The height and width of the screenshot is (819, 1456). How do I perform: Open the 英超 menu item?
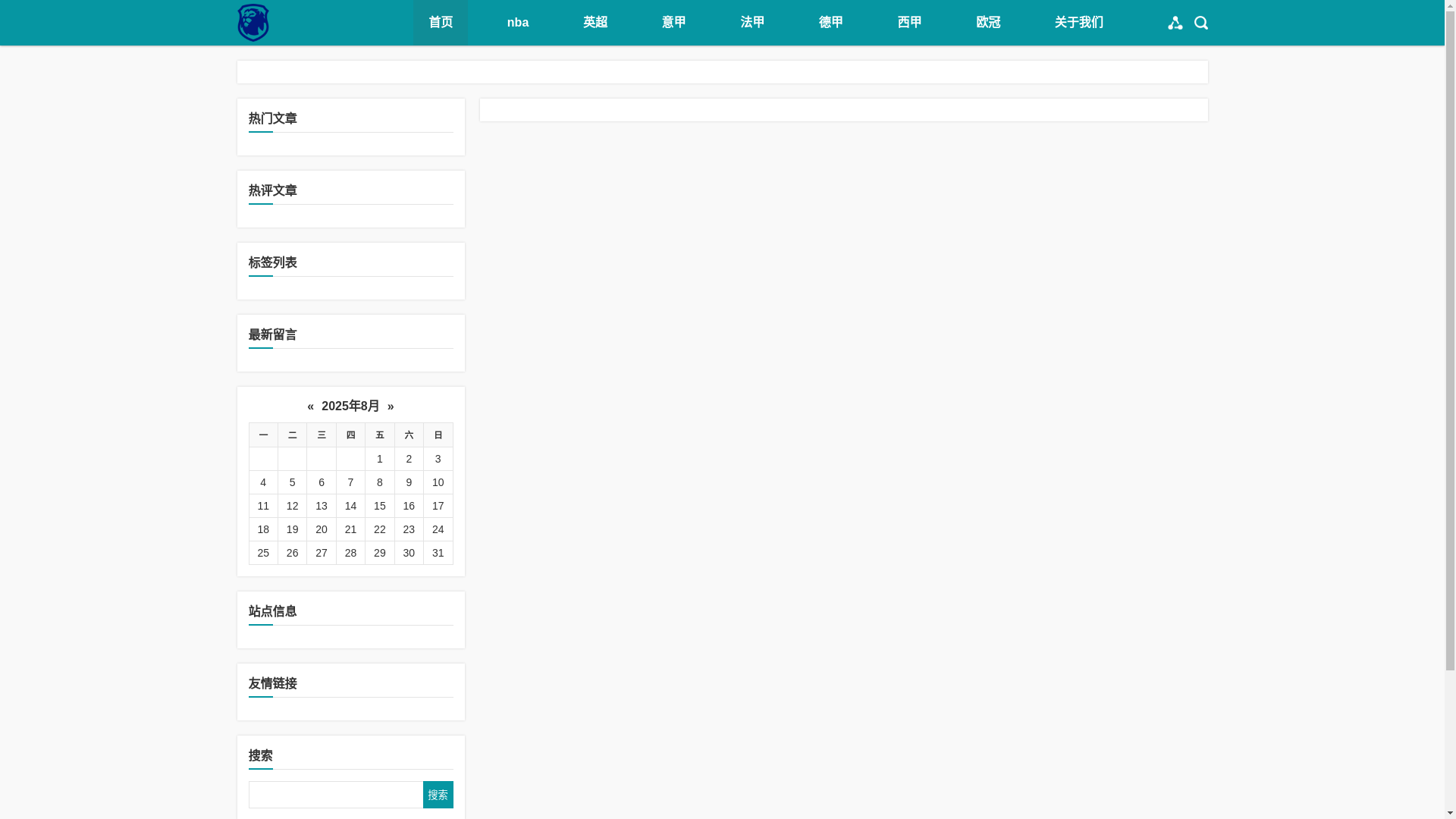coord(595,23)
